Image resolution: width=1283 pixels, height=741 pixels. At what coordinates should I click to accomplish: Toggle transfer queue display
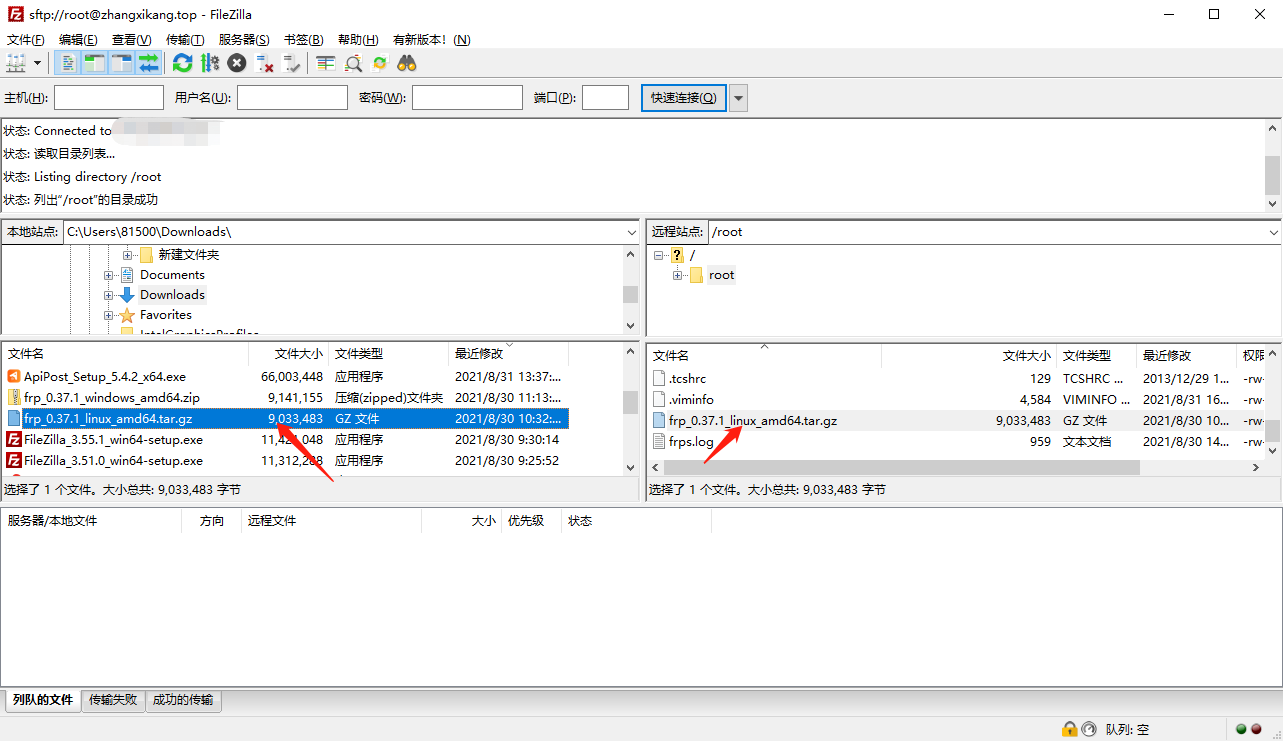click(x=148, y=63)
